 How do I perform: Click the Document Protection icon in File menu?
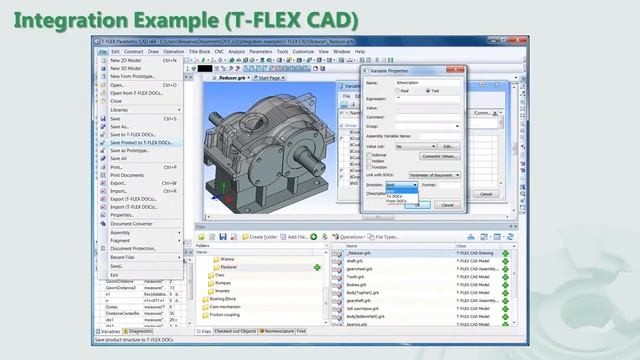[103, 248]
